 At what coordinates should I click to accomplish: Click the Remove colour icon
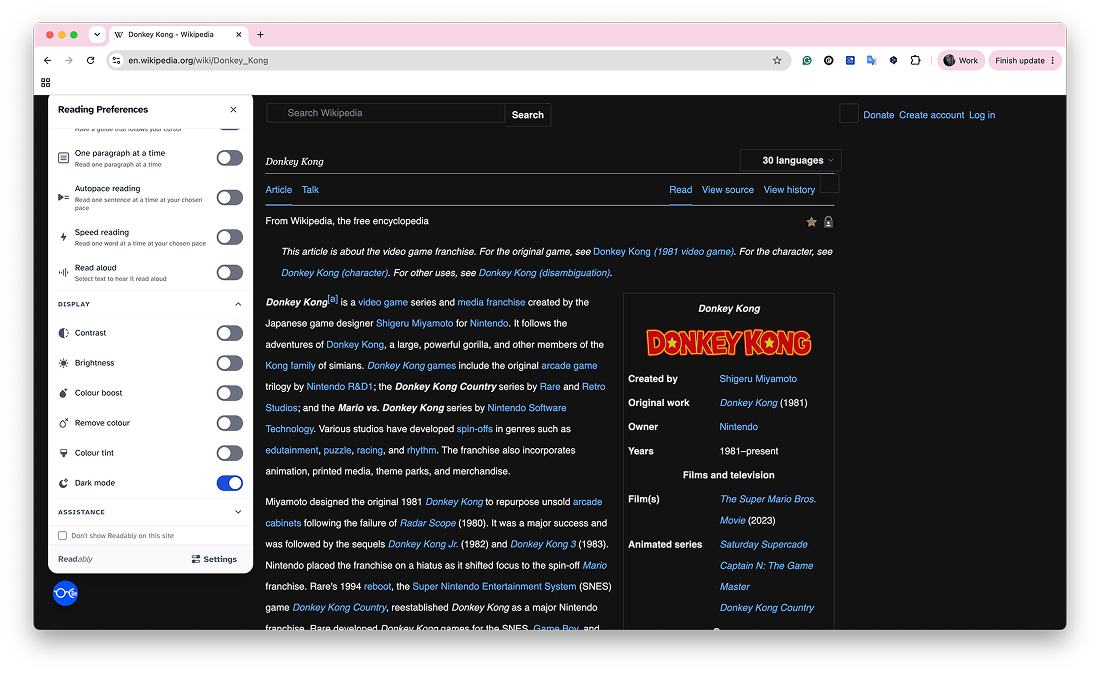click(x=63, y=423)
